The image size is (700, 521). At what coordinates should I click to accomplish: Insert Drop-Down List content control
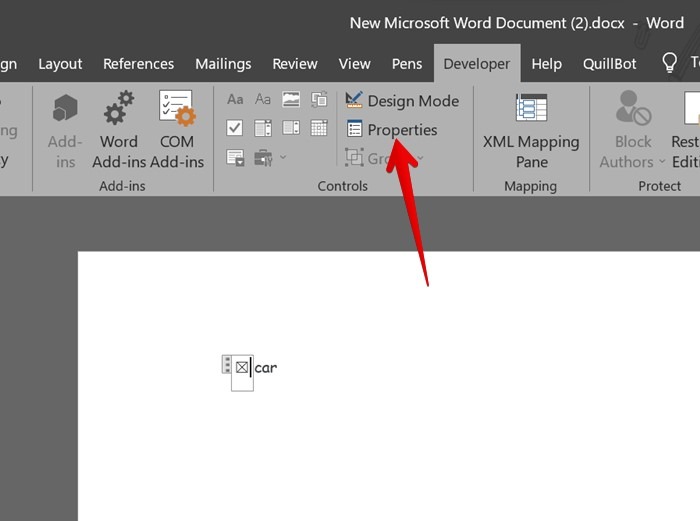pos(291,128)
